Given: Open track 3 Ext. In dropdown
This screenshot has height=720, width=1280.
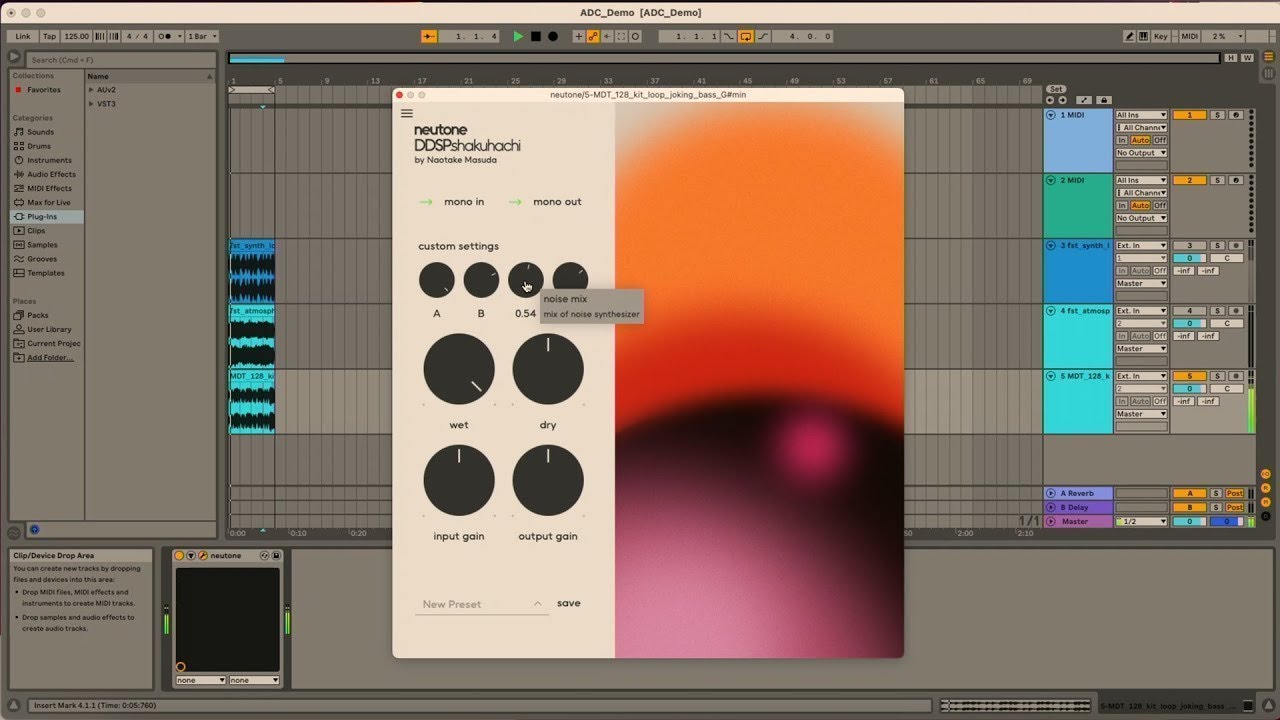Looking at the screenshot, I should 1142,245.
